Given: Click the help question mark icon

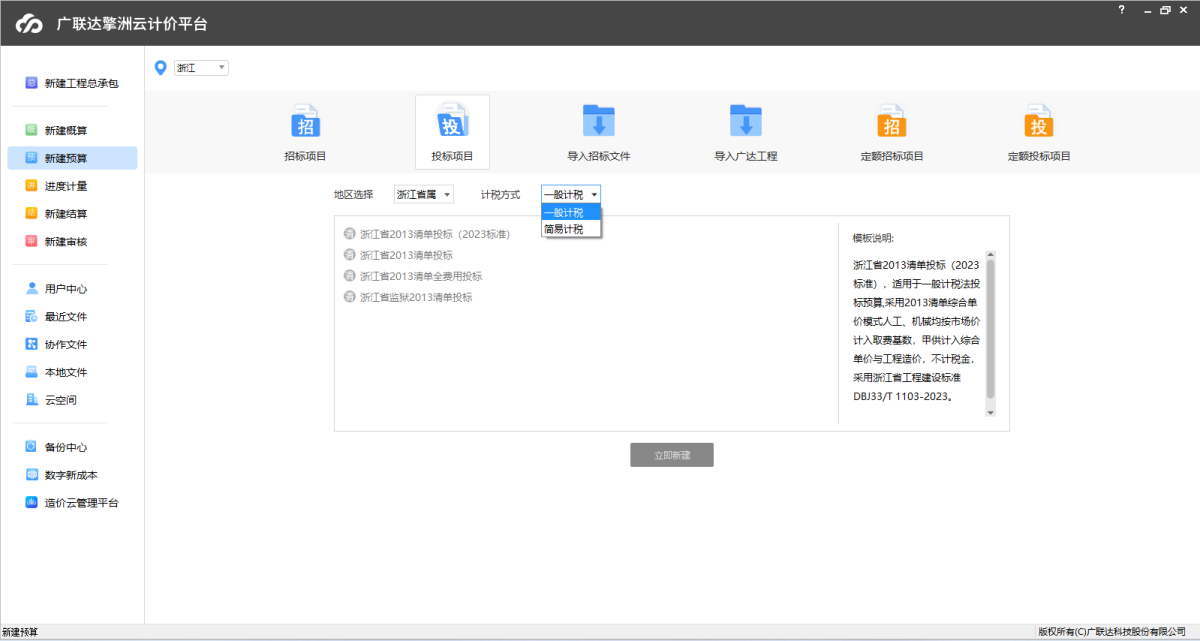Looking at the screenshot, I should (1121, 10).
